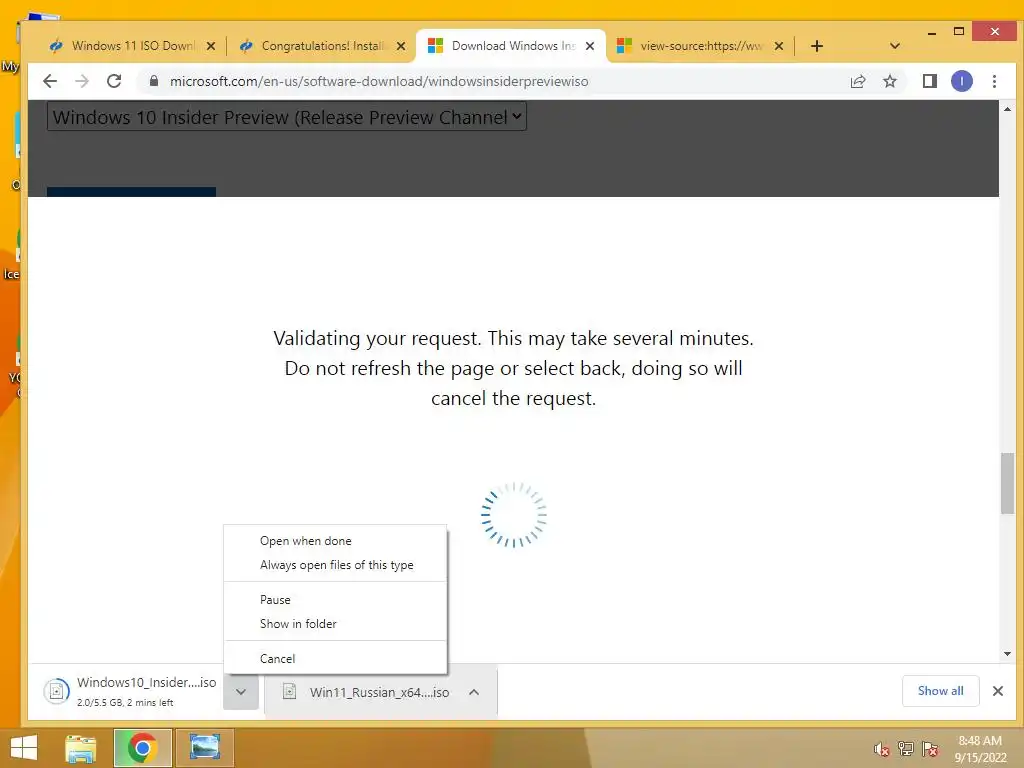The image size is (1024, 768).
Task: Close the view-source tab
Action: pyautogui.click(x=778, y=46)
